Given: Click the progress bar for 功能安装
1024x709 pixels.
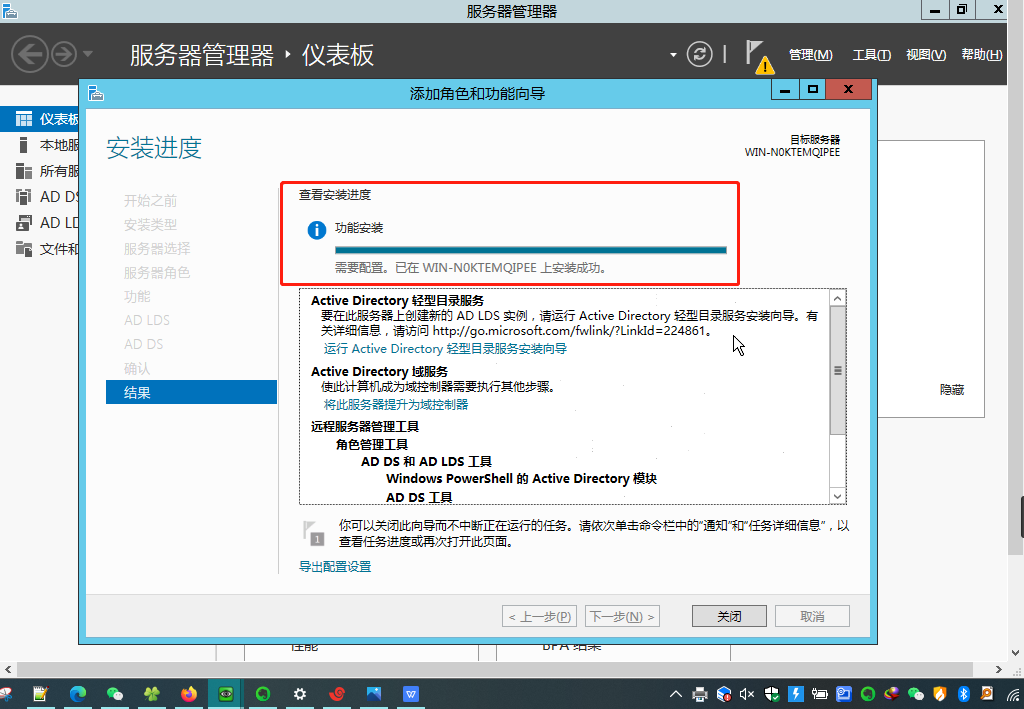Looking at the screenshot, I should pos(530,249).
